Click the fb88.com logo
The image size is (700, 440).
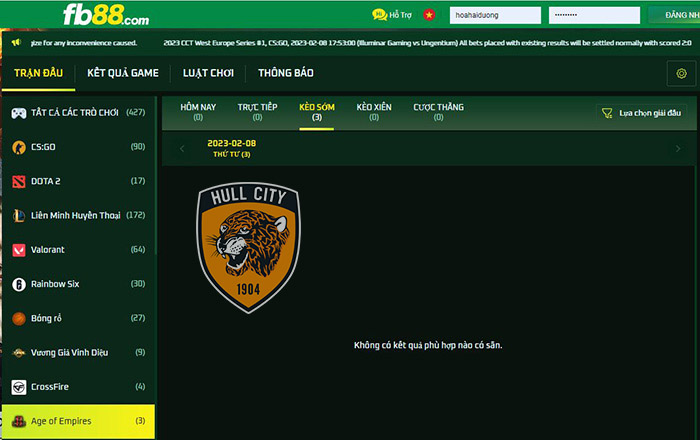pyautogui.click(x=106, y=15)
